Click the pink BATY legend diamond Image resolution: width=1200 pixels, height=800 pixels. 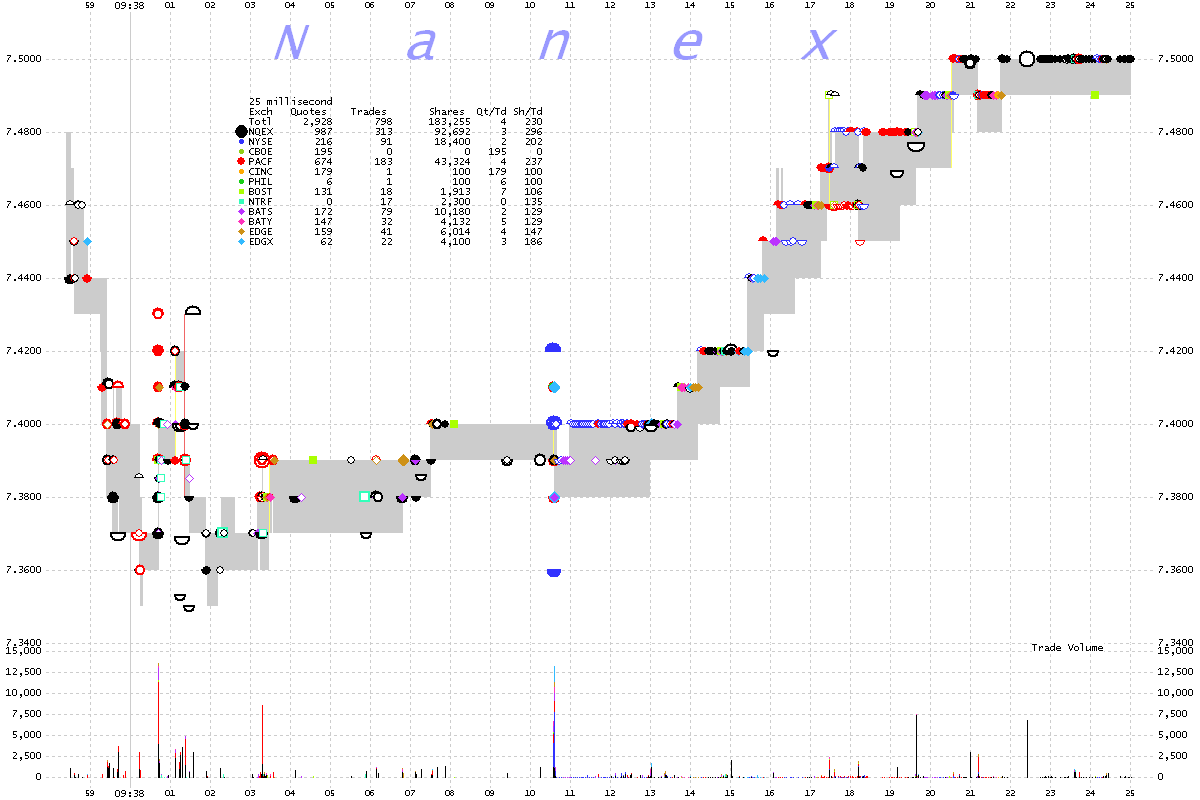click(241, 222)
